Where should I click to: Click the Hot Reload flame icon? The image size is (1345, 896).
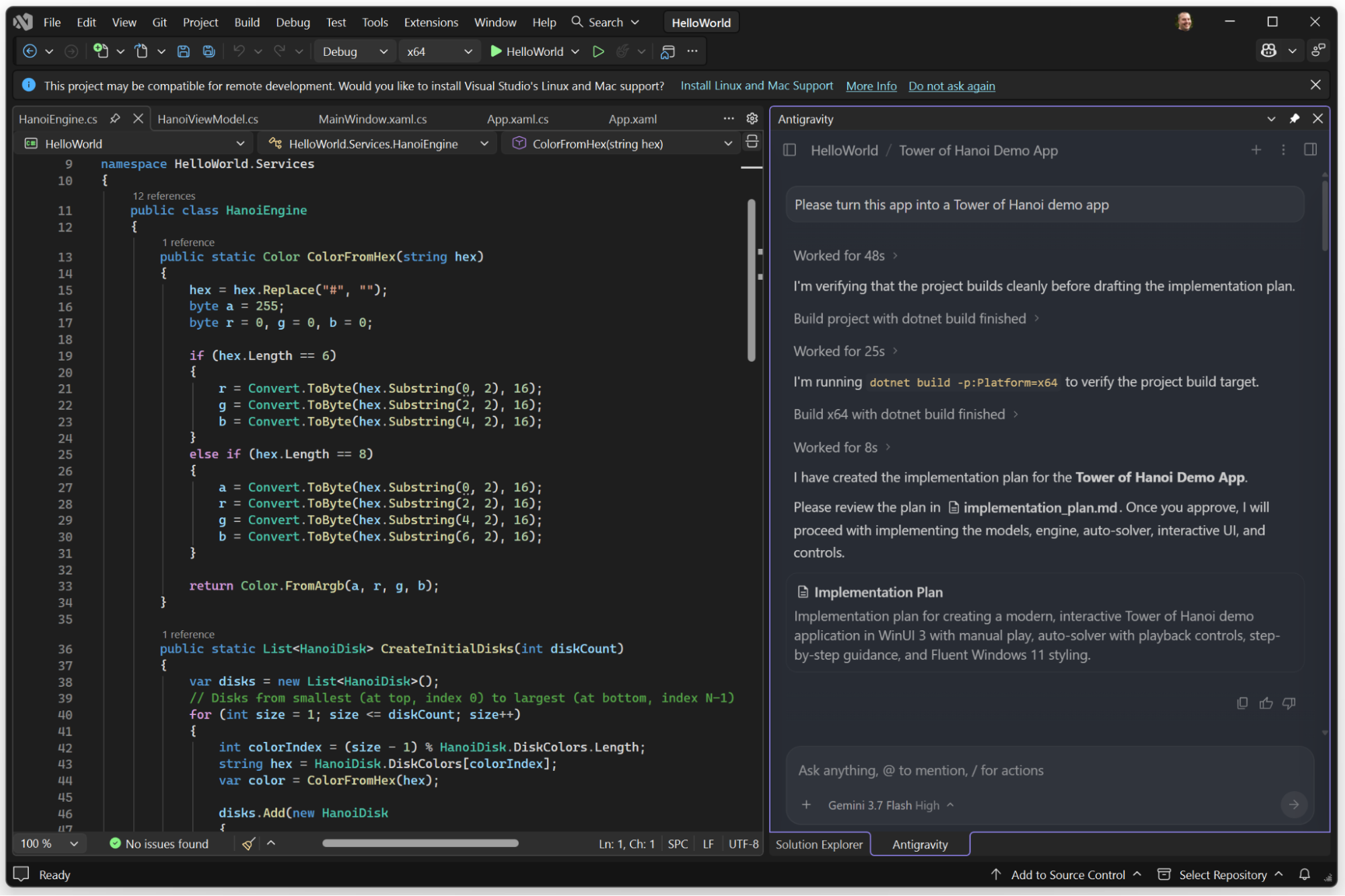623,51
